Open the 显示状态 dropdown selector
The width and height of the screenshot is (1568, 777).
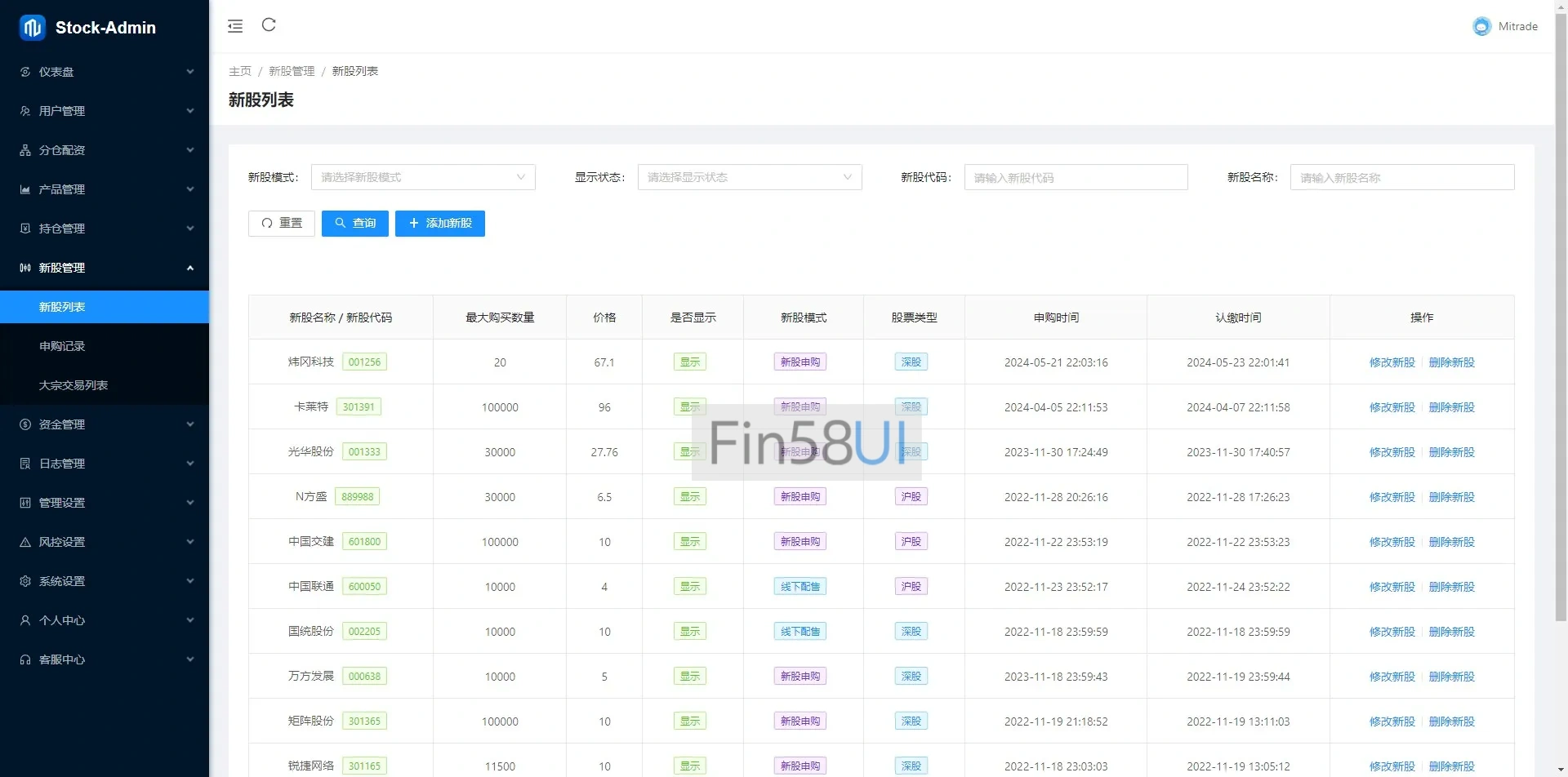click(x=749, y=177)
